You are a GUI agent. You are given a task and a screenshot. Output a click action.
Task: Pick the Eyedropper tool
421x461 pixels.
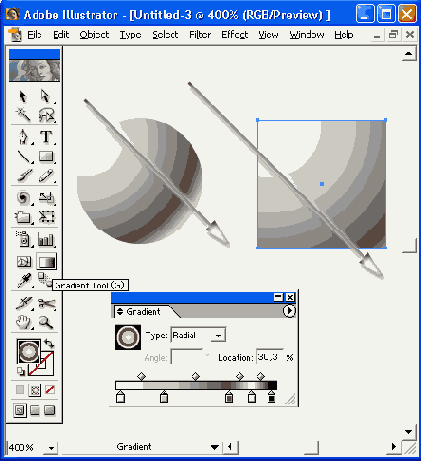(x=24, y=281)
